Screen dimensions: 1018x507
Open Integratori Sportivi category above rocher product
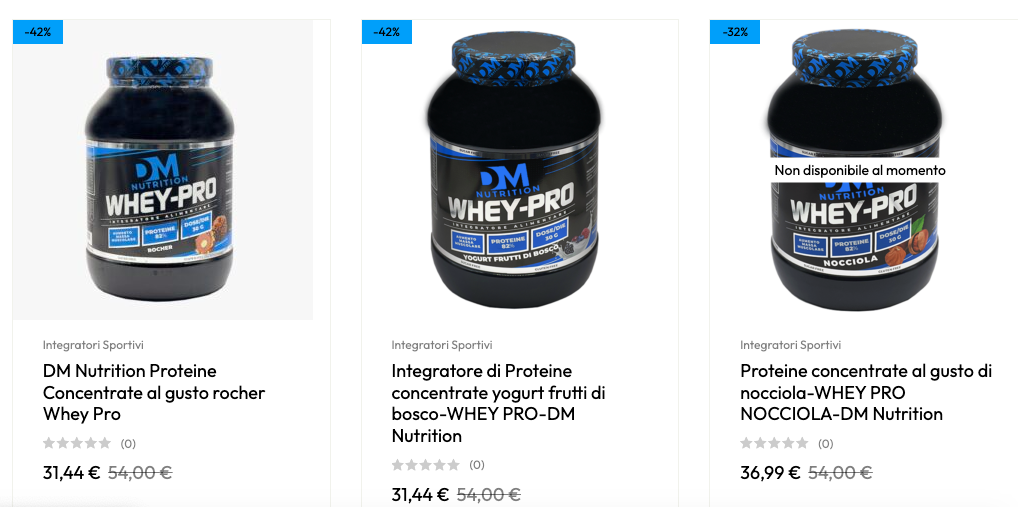click(93, 345)
